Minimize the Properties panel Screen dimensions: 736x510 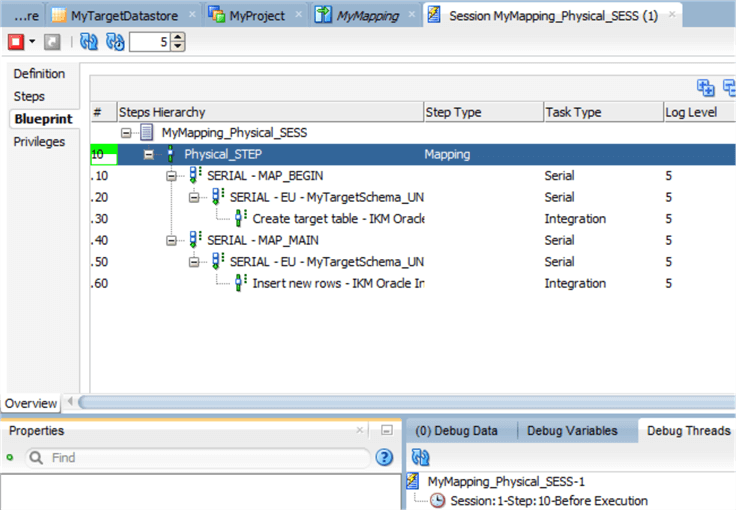[386, 431]
